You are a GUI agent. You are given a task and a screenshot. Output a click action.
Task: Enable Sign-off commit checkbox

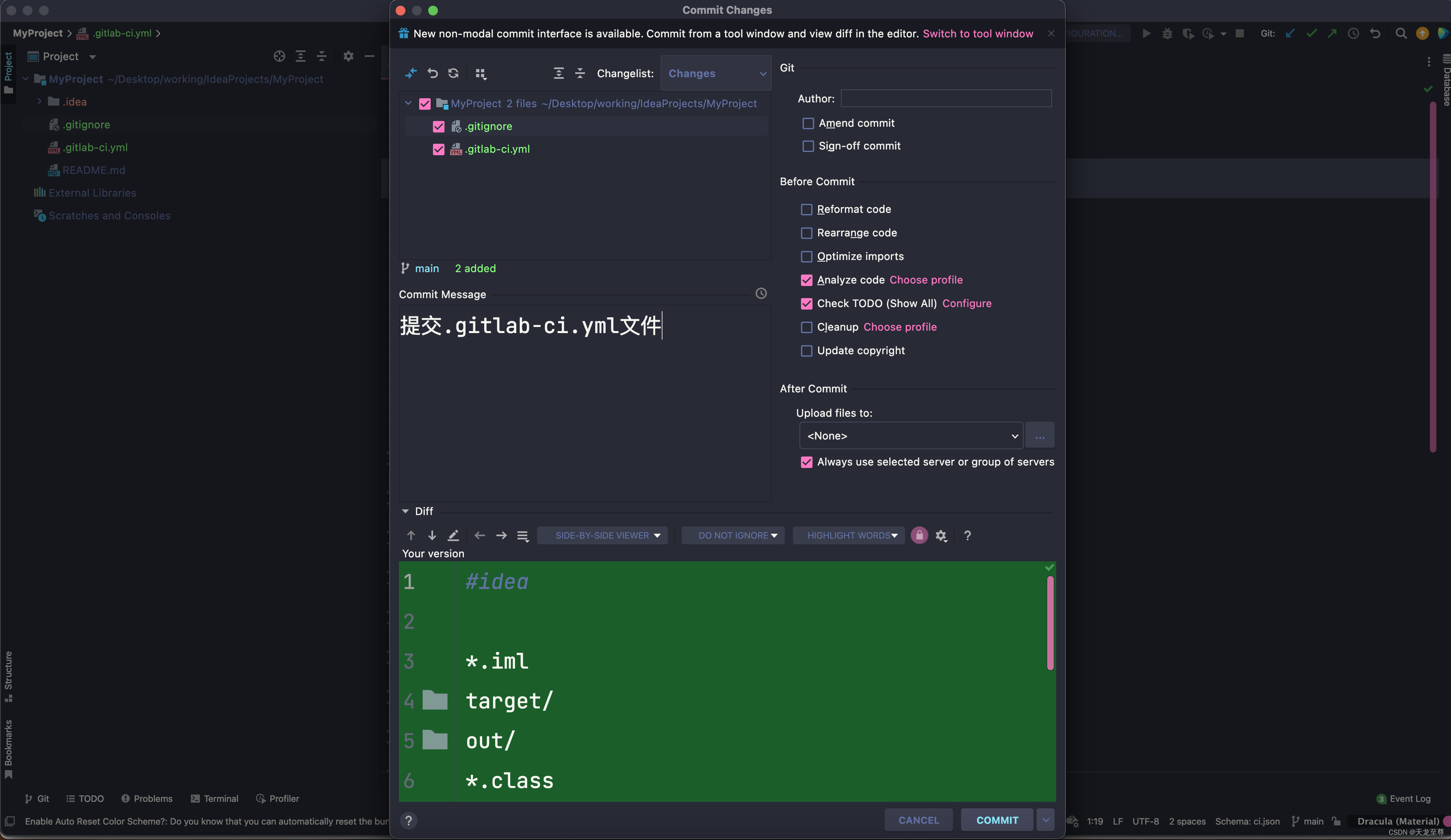(808, 146)
